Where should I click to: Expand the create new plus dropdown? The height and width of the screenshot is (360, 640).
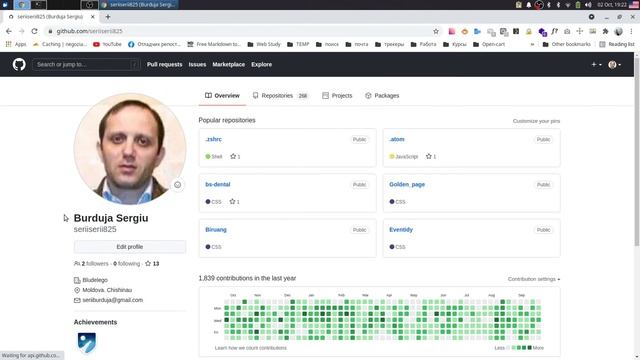coord(596,64)
